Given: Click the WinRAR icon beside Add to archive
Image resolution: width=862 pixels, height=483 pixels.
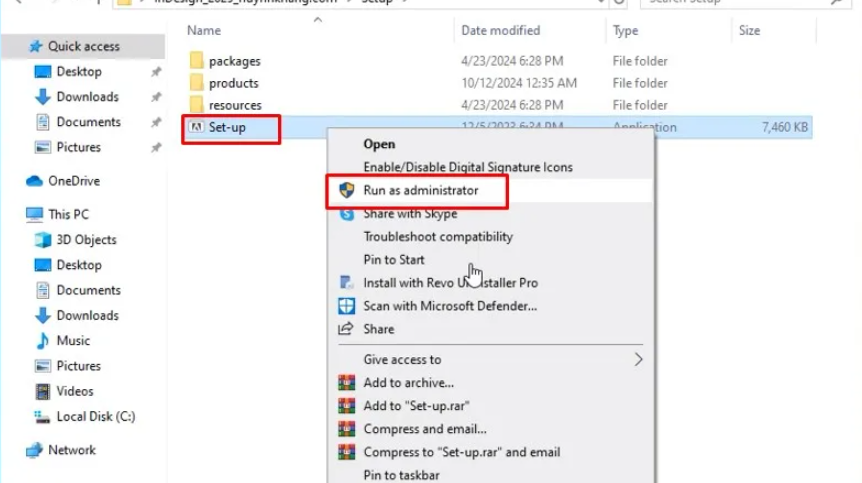Looking at the screenshot, I should [347, 383].
